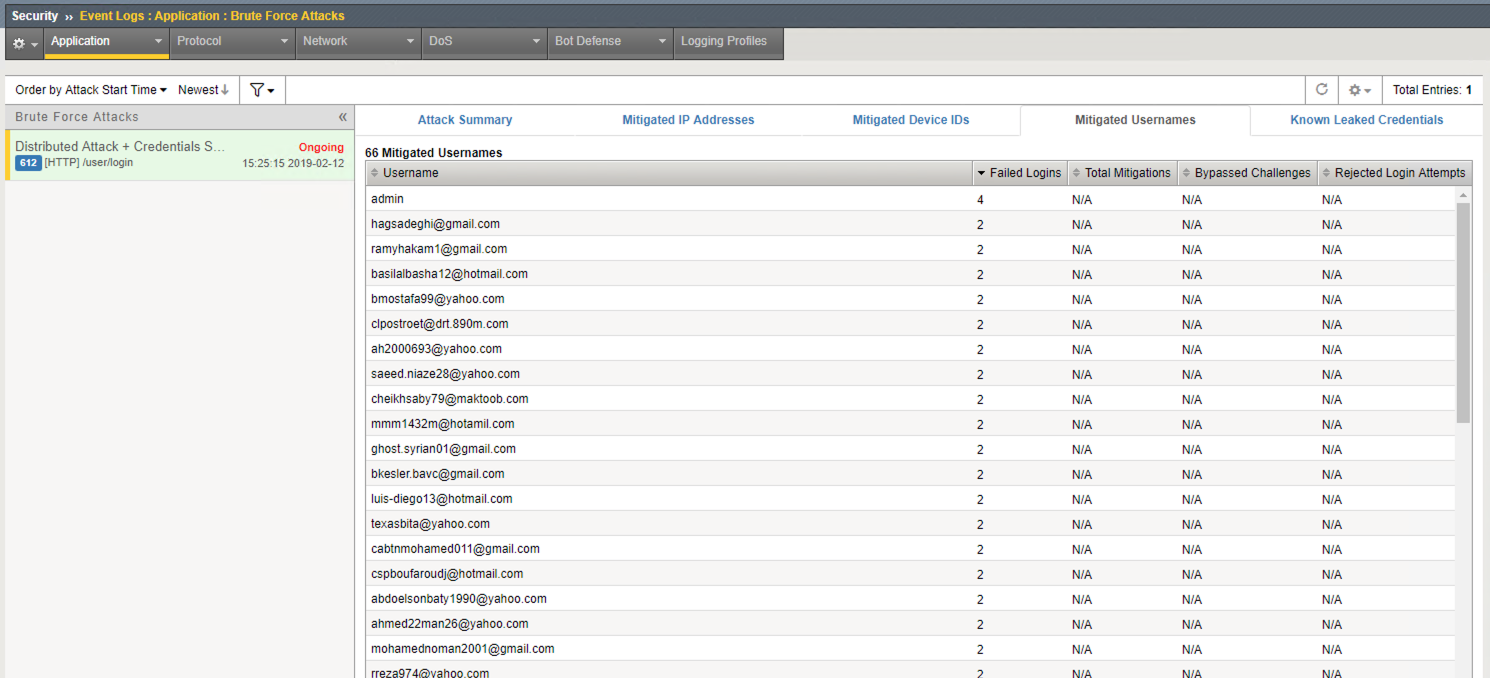Expand the Protocol tab dropdown arrow
Viewport: 1490px width, 678px height.
click(284, 42)
